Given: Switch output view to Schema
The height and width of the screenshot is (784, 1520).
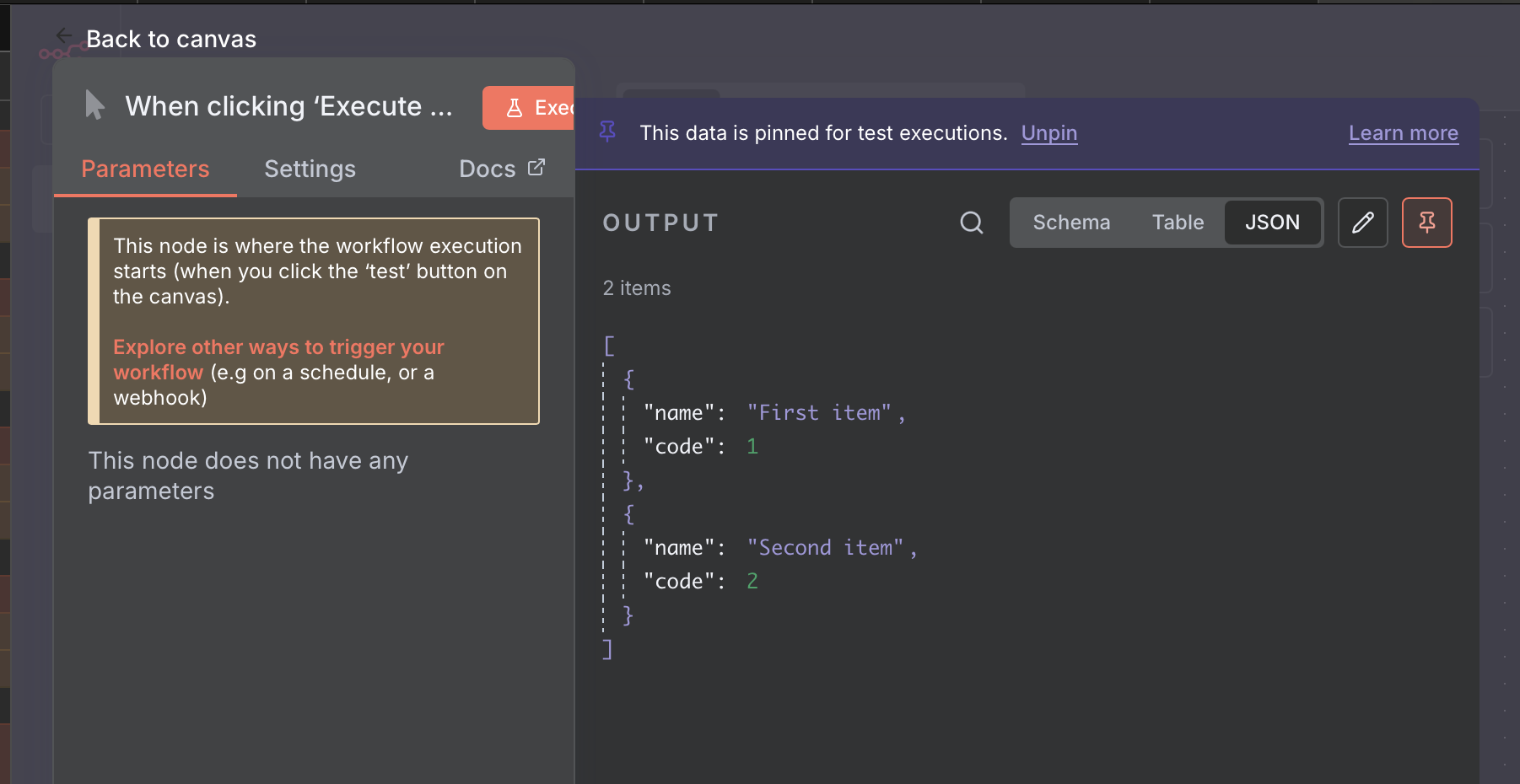Looking at the screenshot, I should [x=1071, y=223].
